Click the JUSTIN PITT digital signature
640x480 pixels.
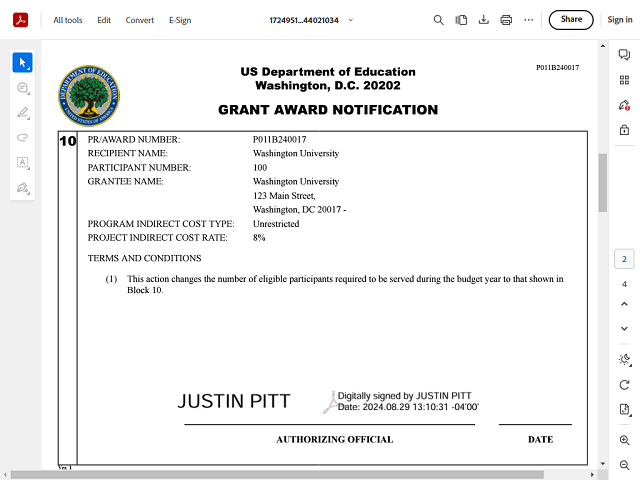[328, 401]
